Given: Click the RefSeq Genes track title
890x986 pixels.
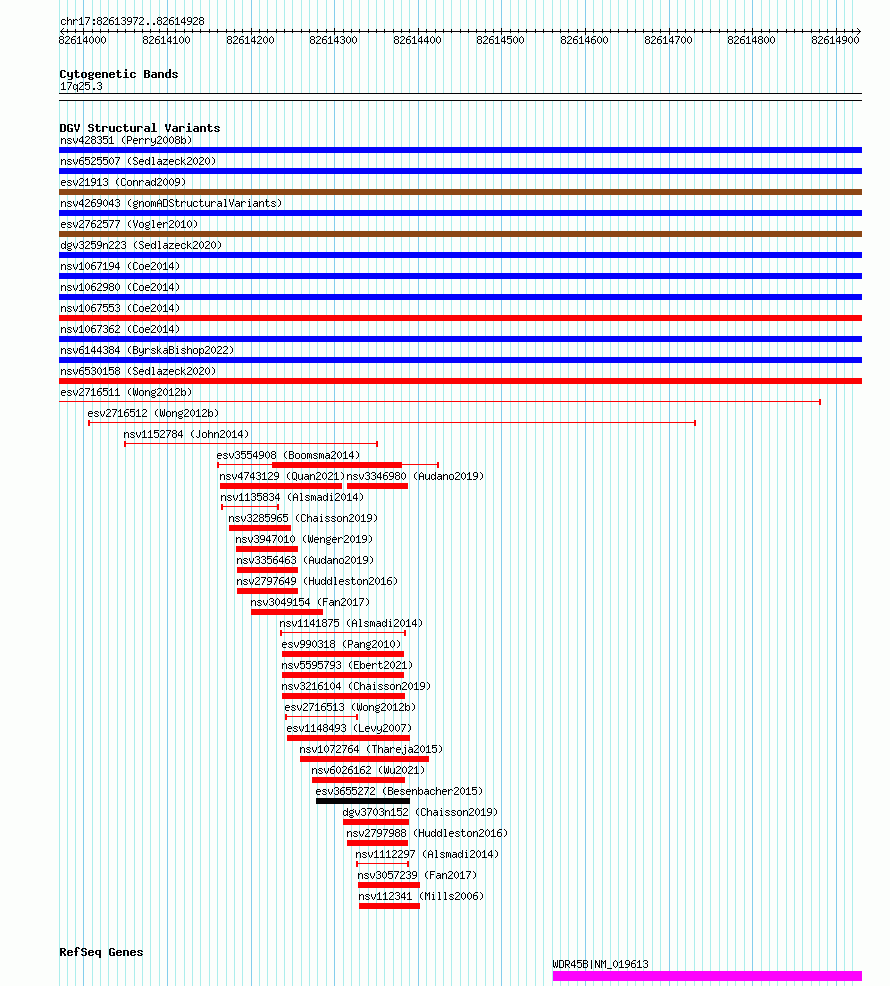Looking at the screenshot, I should [x=101, y=952].
